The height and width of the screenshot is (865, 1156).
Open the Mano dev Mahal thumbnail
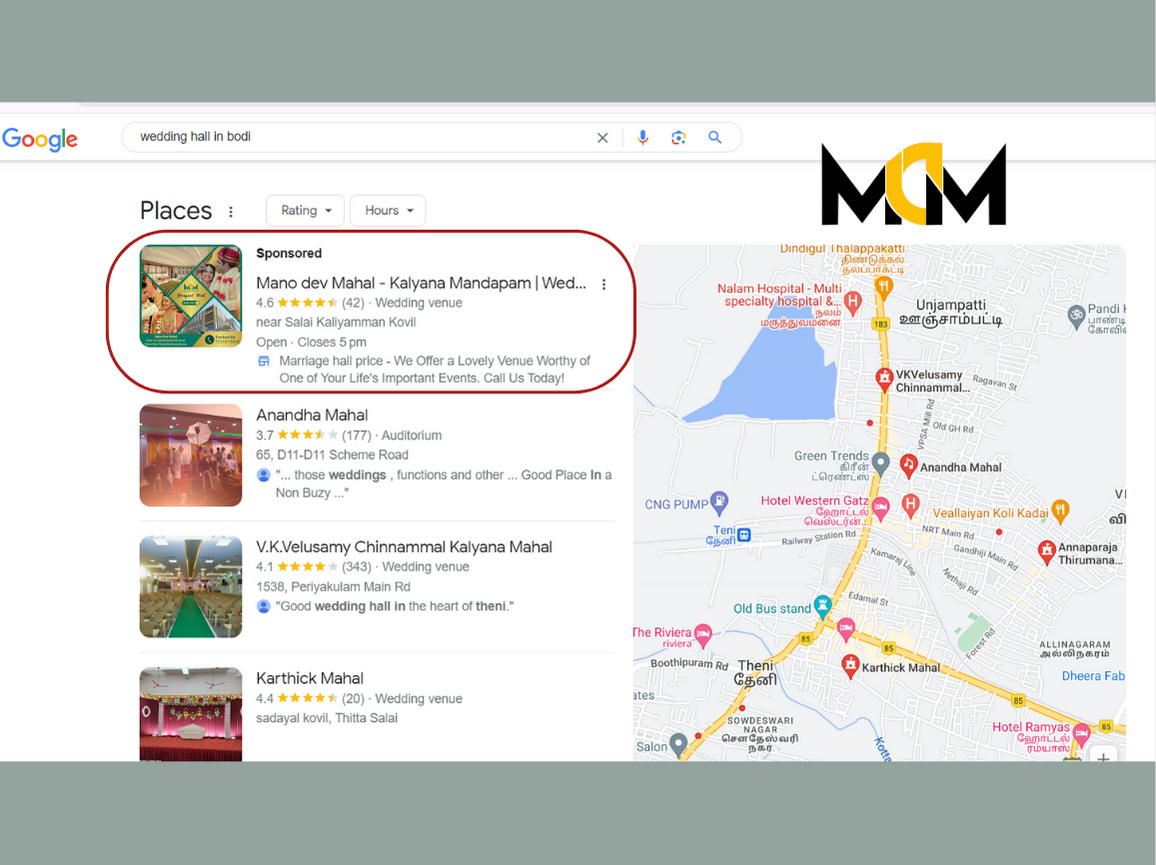click(x=191, y=296)
